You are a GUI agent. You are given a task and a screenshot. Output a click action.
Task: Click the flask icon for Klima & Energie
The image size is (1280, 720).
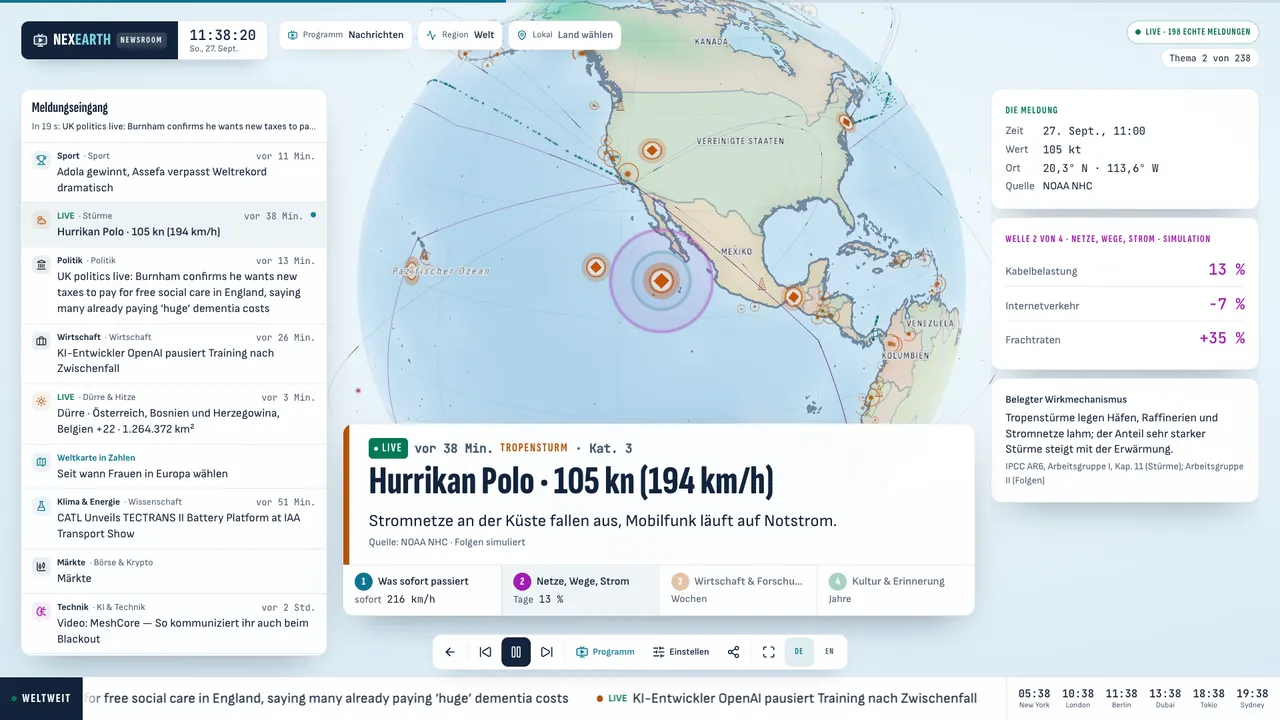click(41, 506)
